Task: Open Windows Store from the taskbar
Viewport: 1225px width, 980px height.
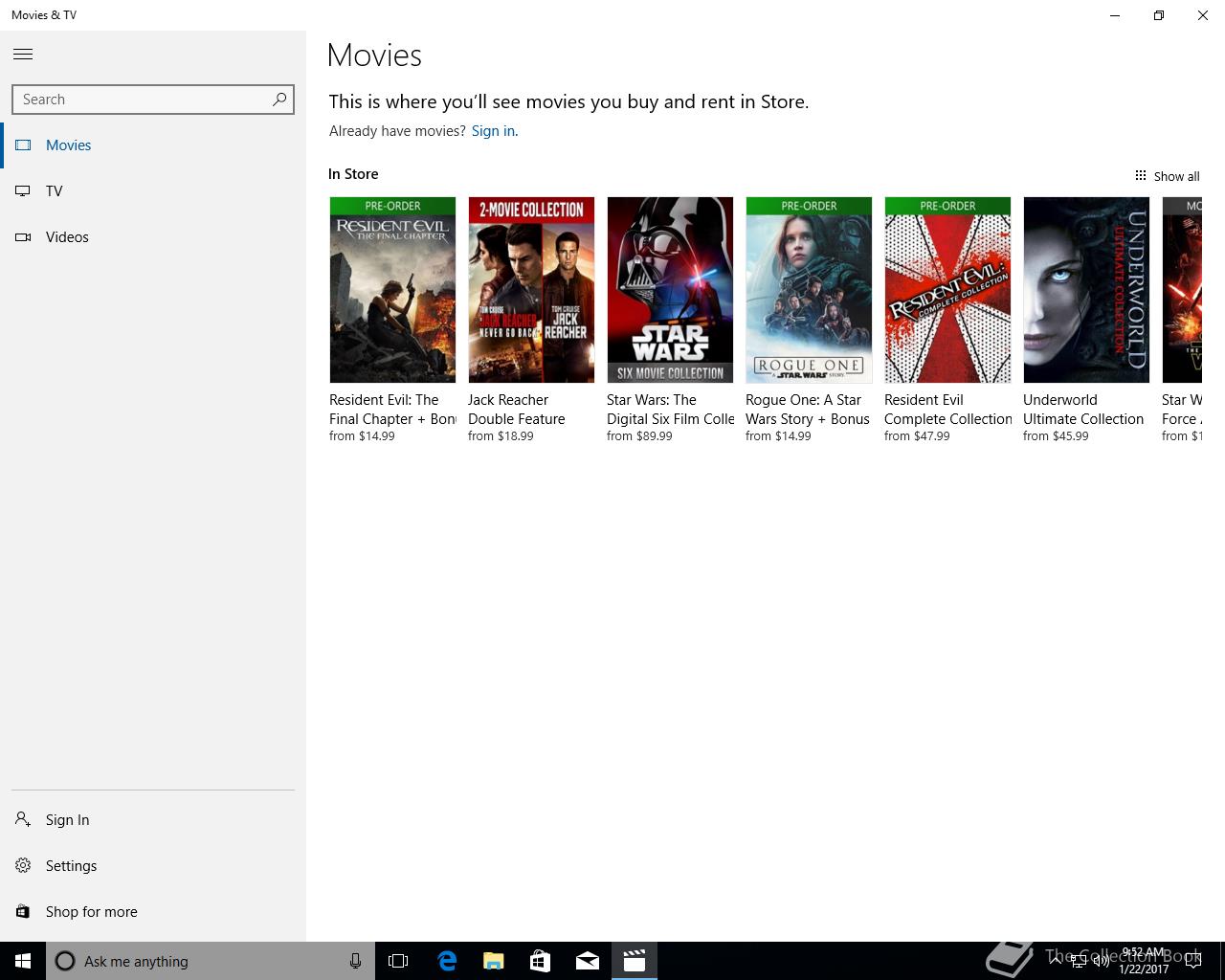Action: coord(540,961)
